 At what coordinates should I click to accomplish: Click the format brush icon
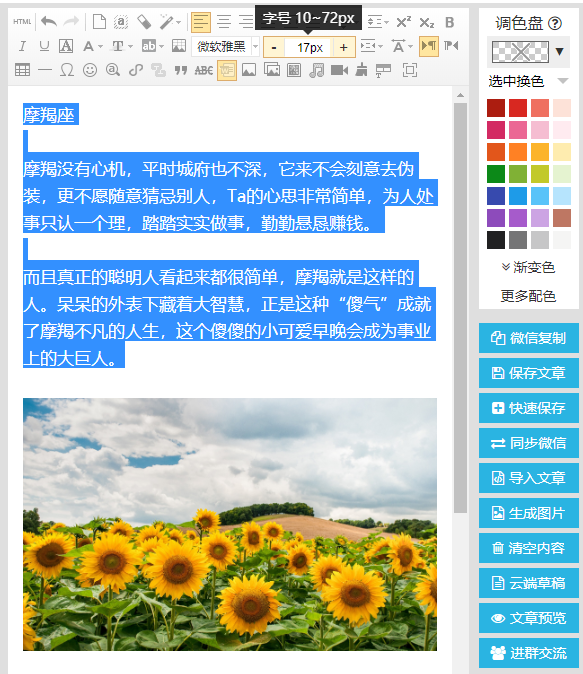pos(362,70)
